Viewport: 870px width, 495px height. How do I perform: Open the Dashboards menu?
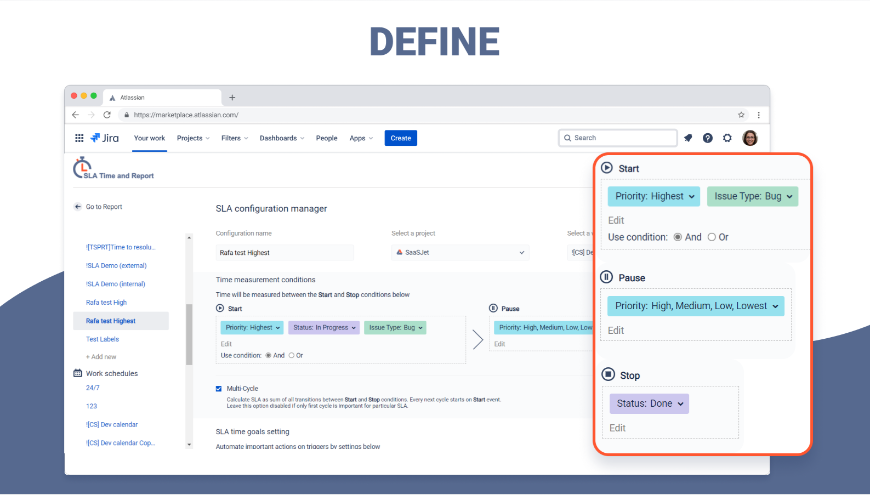pyautogui.click(x=282, y=138)
